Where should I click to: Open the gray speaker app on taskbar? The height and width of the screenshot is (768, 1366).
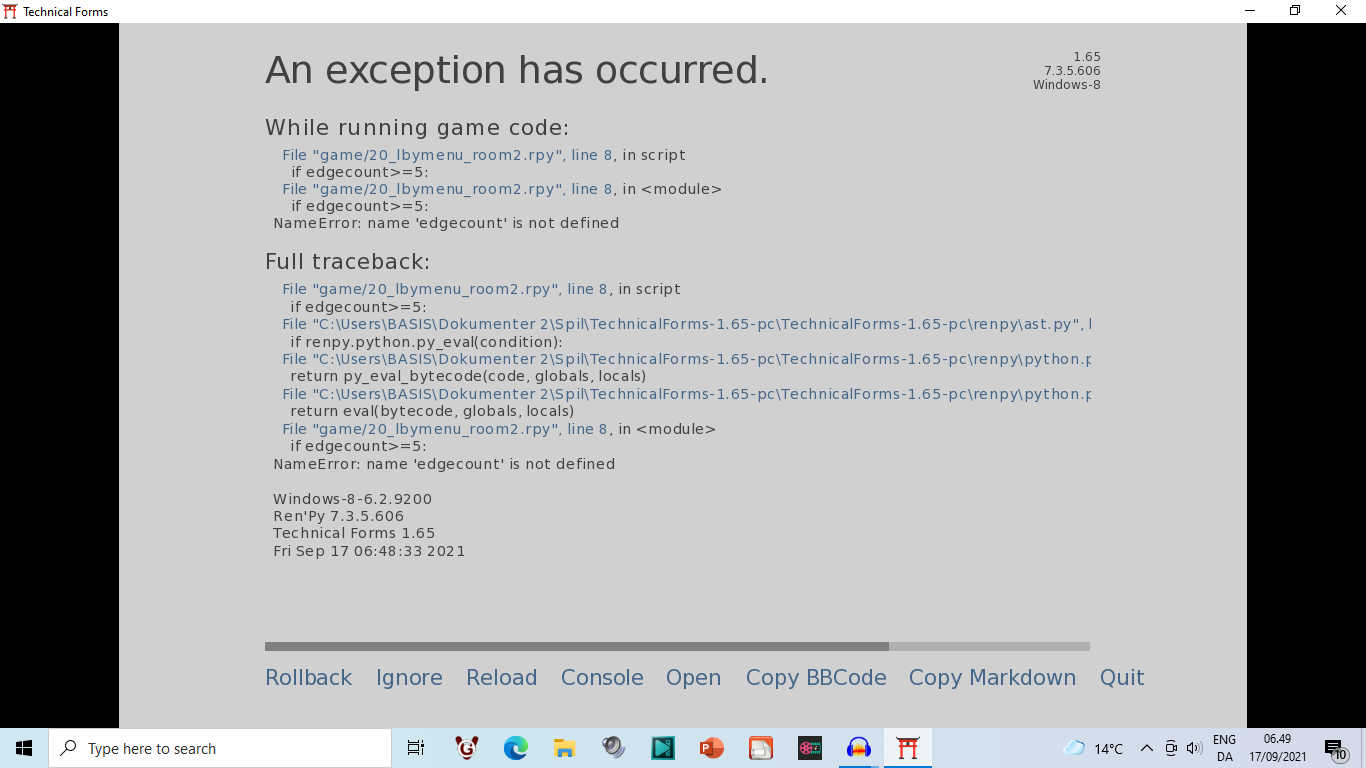613,748
